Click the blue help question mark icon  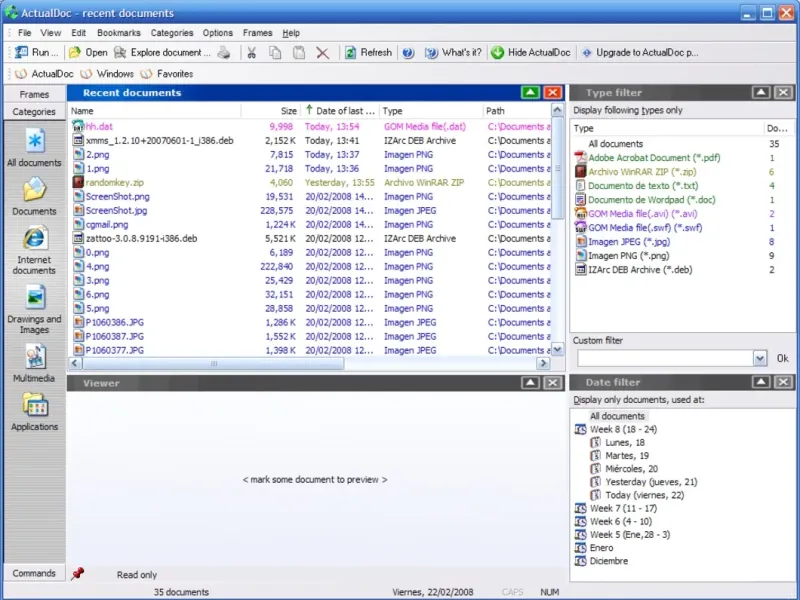point(408,53)
